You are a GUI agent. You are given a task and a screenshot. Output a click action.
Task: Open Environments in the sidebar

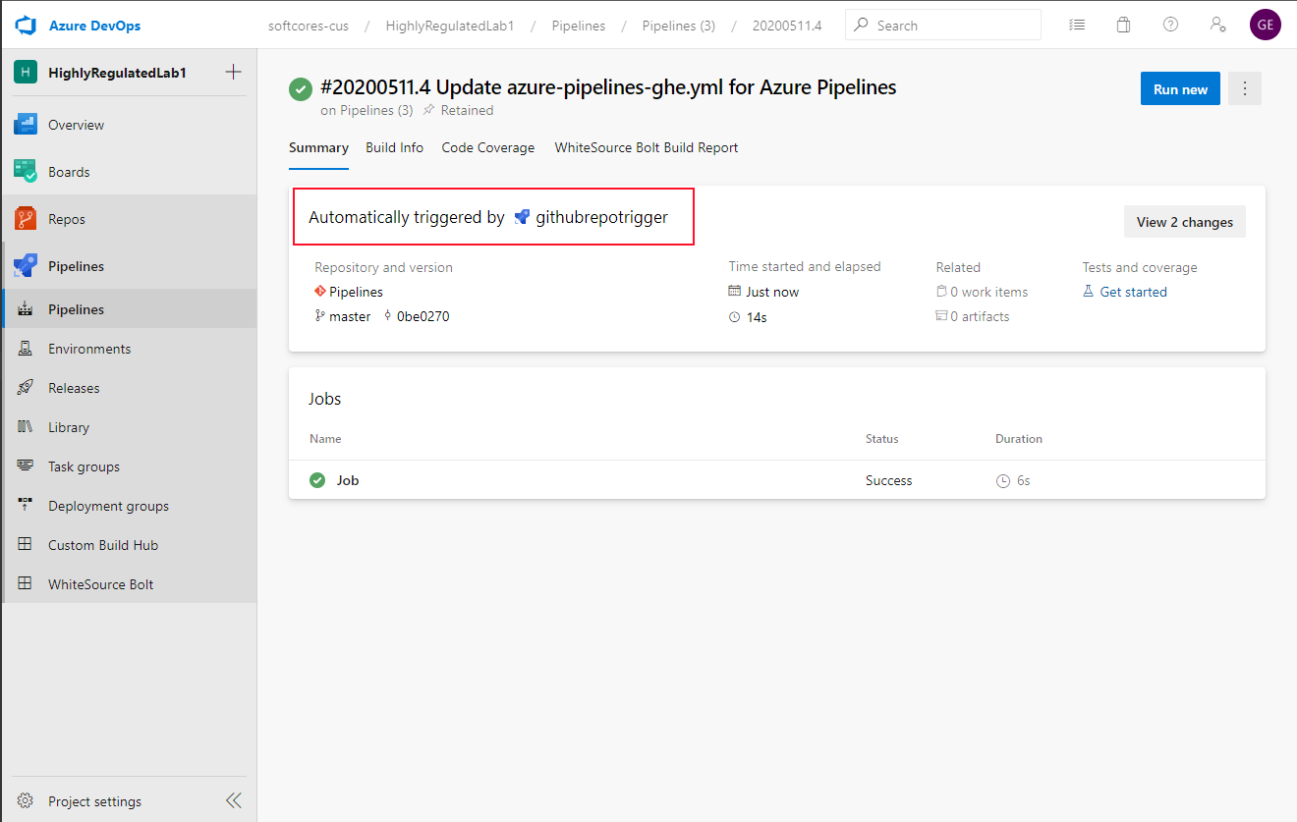click(128, 349)
